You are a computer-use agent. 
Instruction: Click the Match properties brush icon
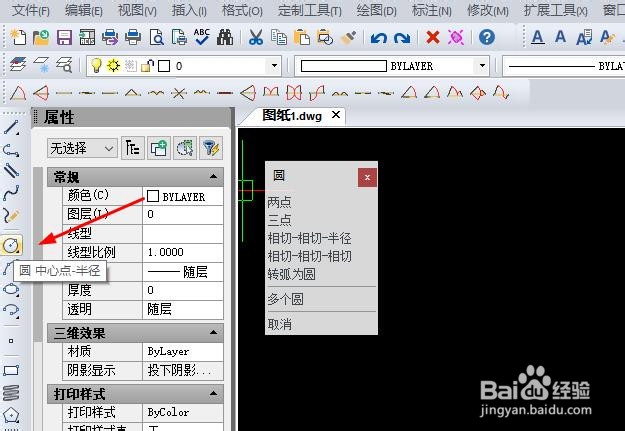pyautogui.click(x=348, y=37)
